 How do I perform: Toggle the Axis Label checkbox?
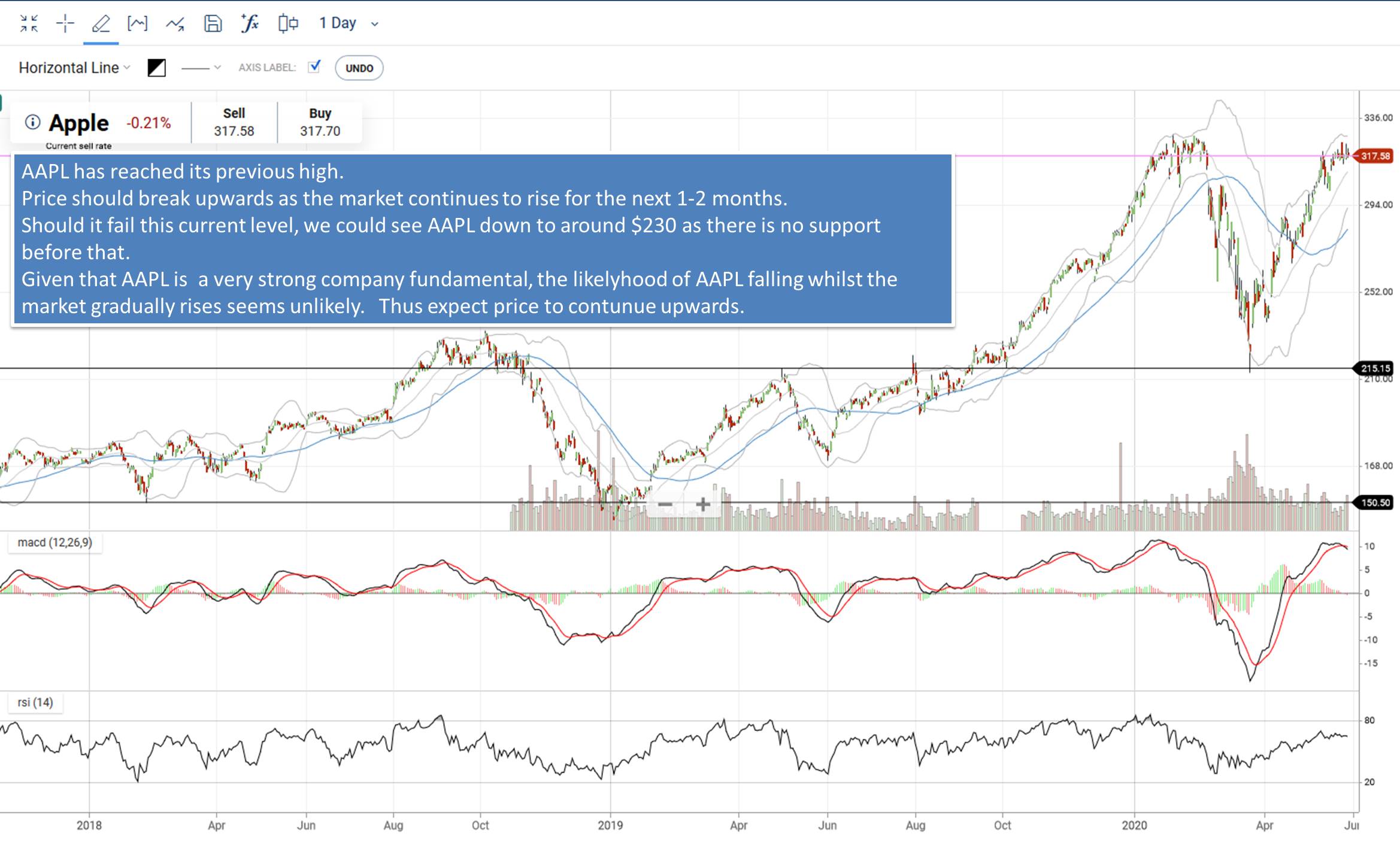tap(316, 67)
